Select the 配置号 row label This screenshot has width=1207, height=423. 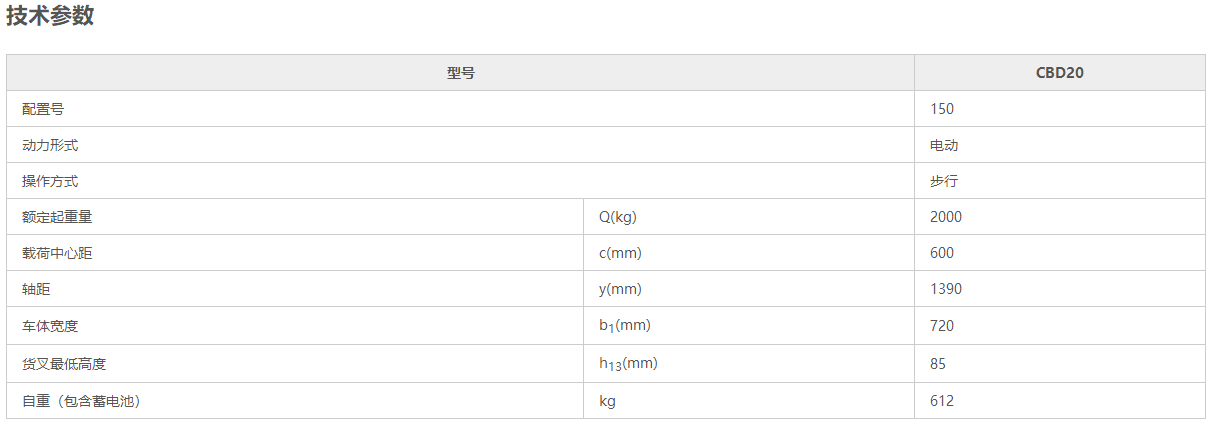pos(43,109)
